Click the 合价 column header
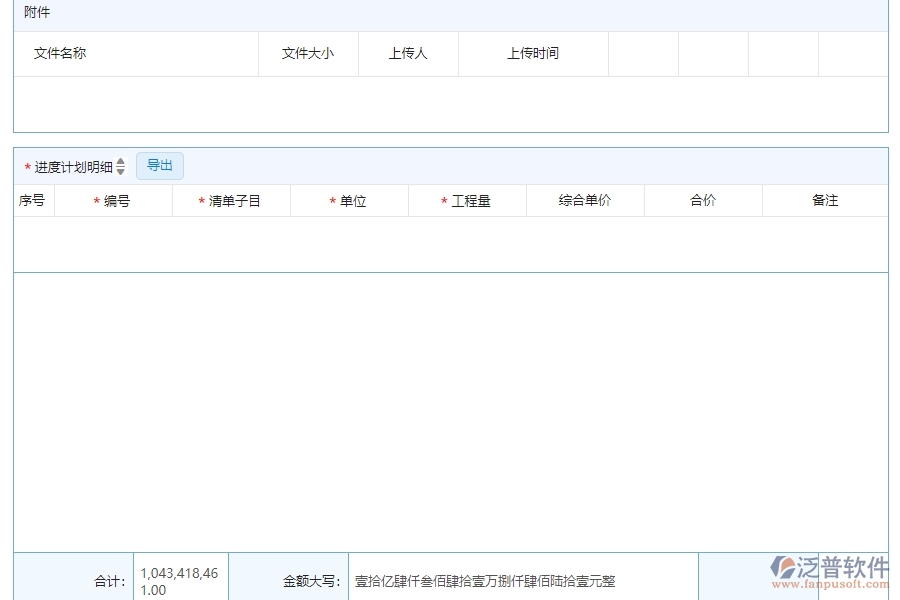The image size is (900, 600). point(702,200)
